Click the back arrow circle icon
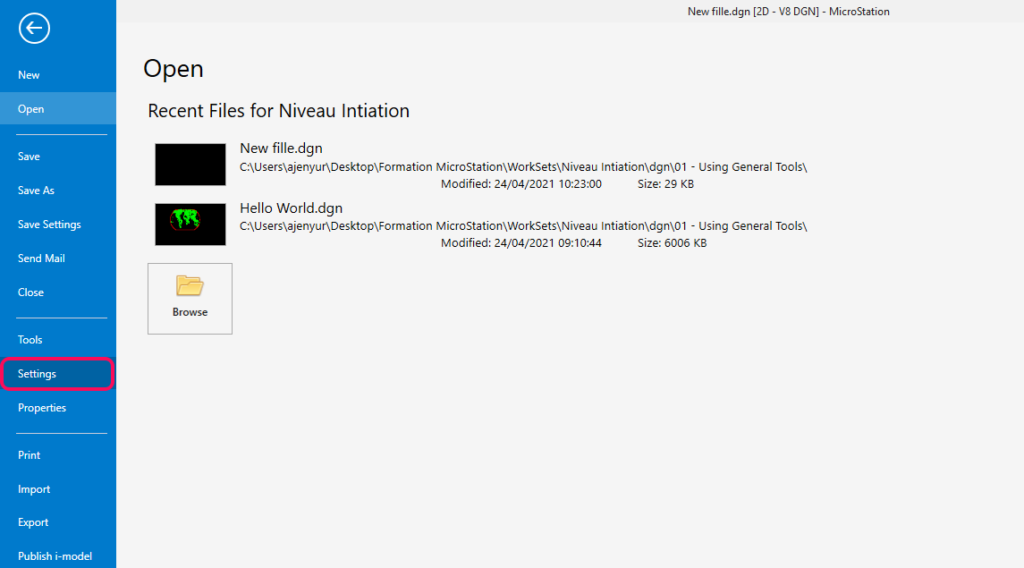The image size is (1024, 568). (x=34, y=28)
